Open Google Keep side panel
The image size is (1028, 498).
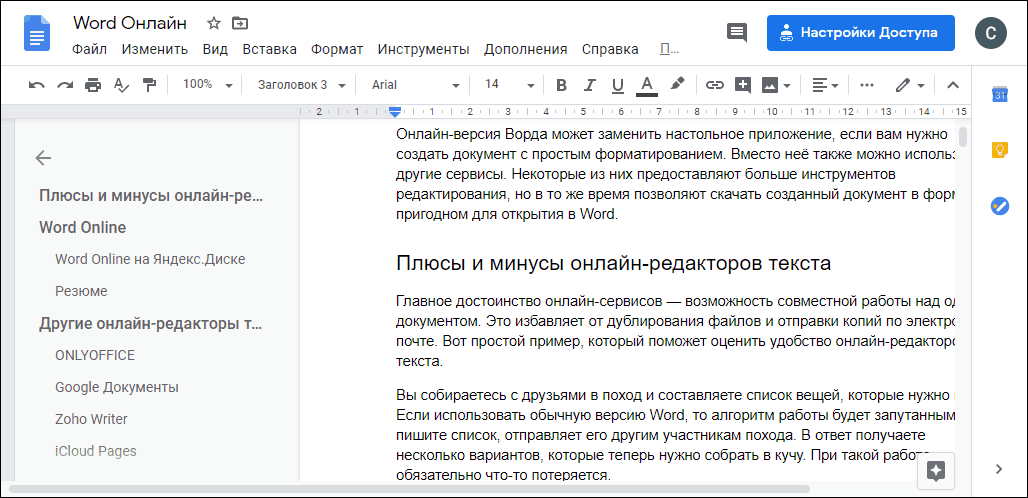[999, 151]
